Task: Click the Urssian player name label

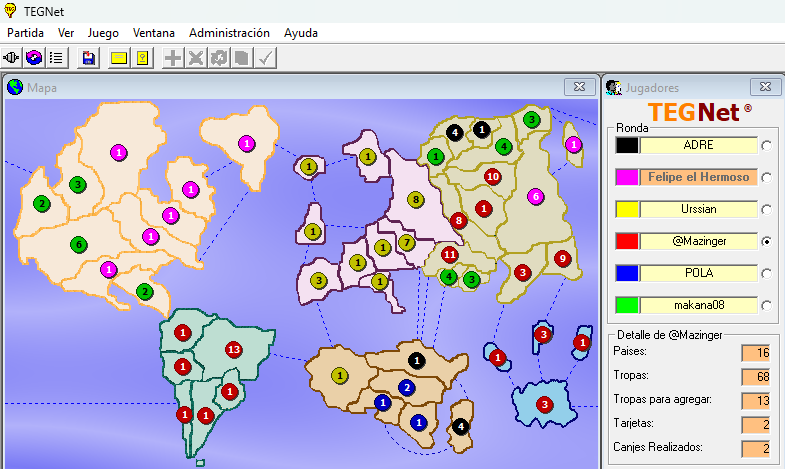Action: click(x=698, y=209)
